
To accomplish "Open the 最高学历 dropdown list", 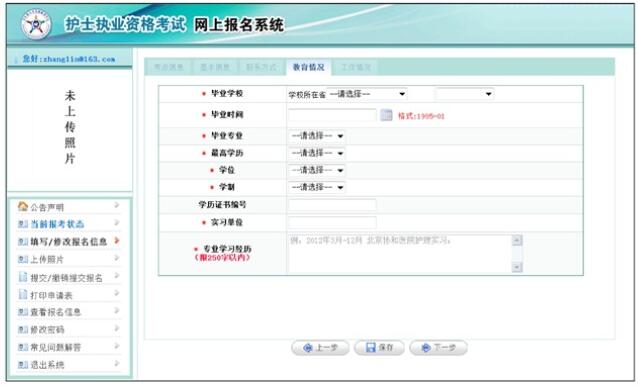I will (x=317, y=153).
